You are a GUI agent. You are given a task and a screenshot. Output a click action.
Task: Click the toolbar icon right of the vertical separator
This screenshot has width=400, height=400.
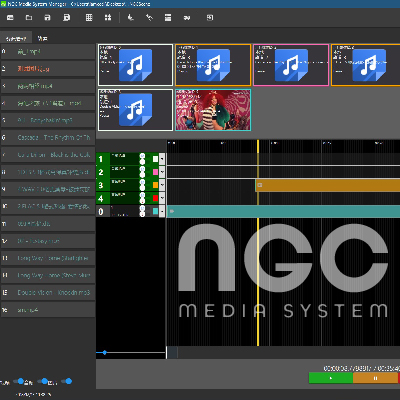coord(131,18)
